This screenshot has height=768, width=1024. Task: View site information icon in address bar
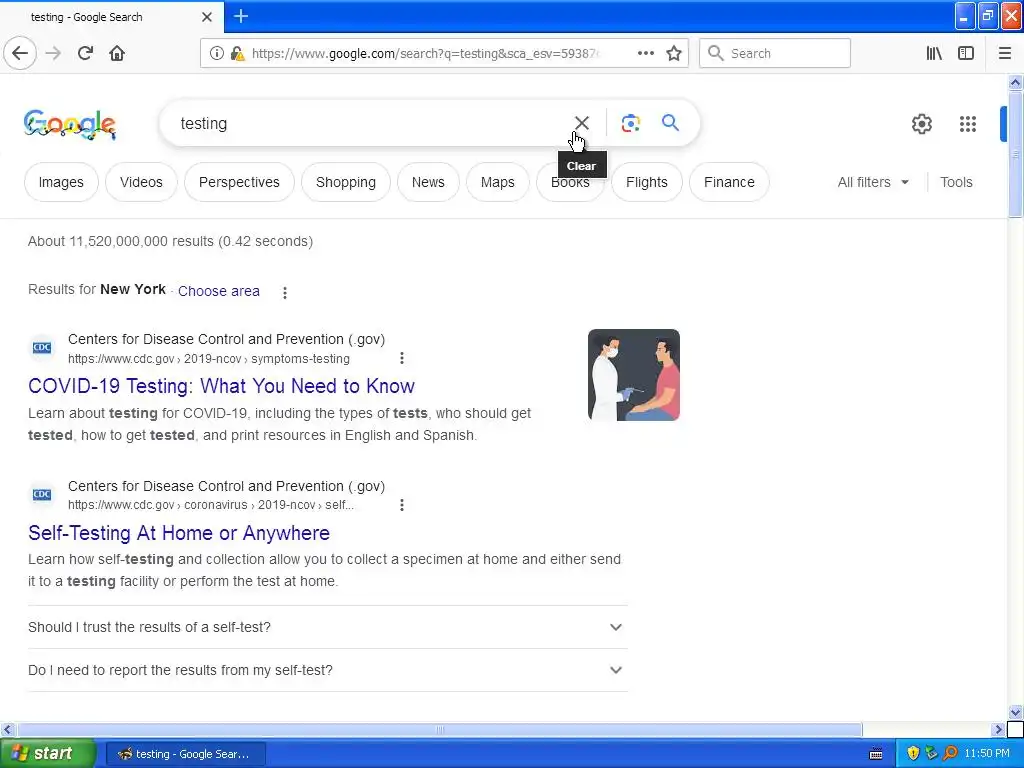coord(217,53)
